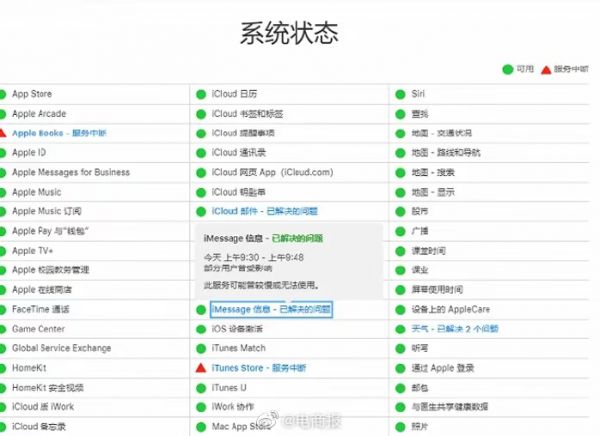The height and width of the screenshot is (436, 600).
Task: Click the Apple Music 订阅 row
Action: 46,211
